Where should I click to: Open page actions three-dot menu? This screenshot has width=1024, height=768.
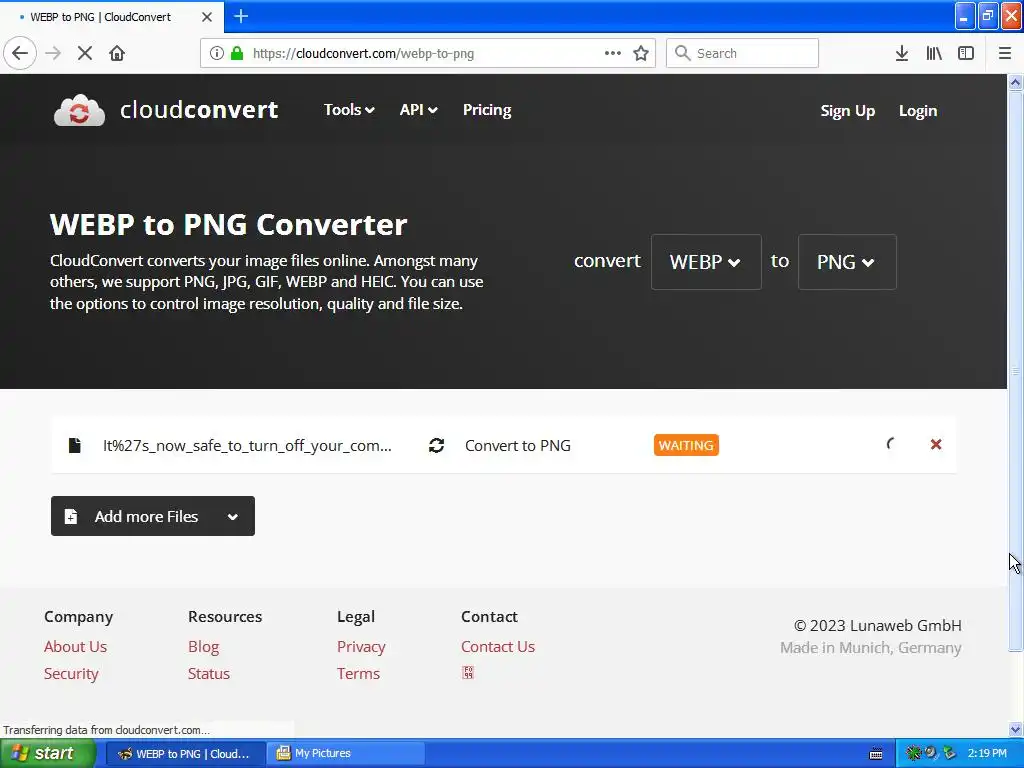pyautogui.click(x=613, y=53)
